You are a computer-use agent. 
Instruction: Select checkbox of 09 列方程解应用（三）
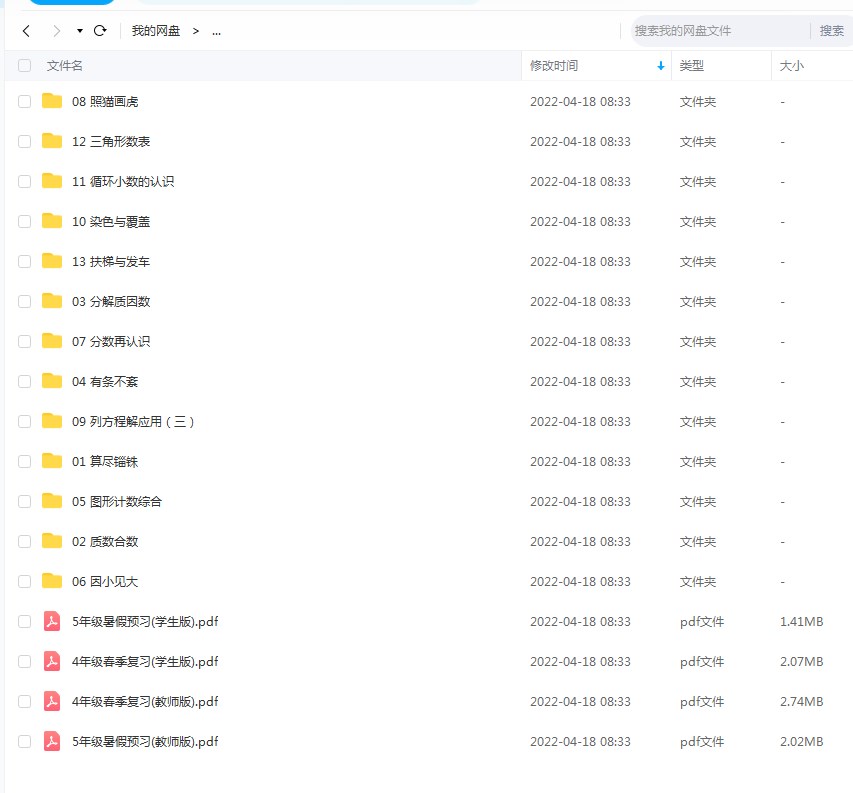[24, 422]
